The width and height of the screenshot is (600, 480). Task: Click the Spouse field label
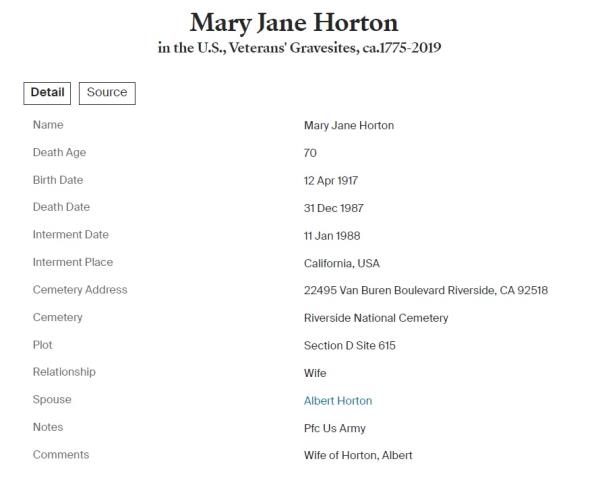pyautogui.click(x=52, y=400)
